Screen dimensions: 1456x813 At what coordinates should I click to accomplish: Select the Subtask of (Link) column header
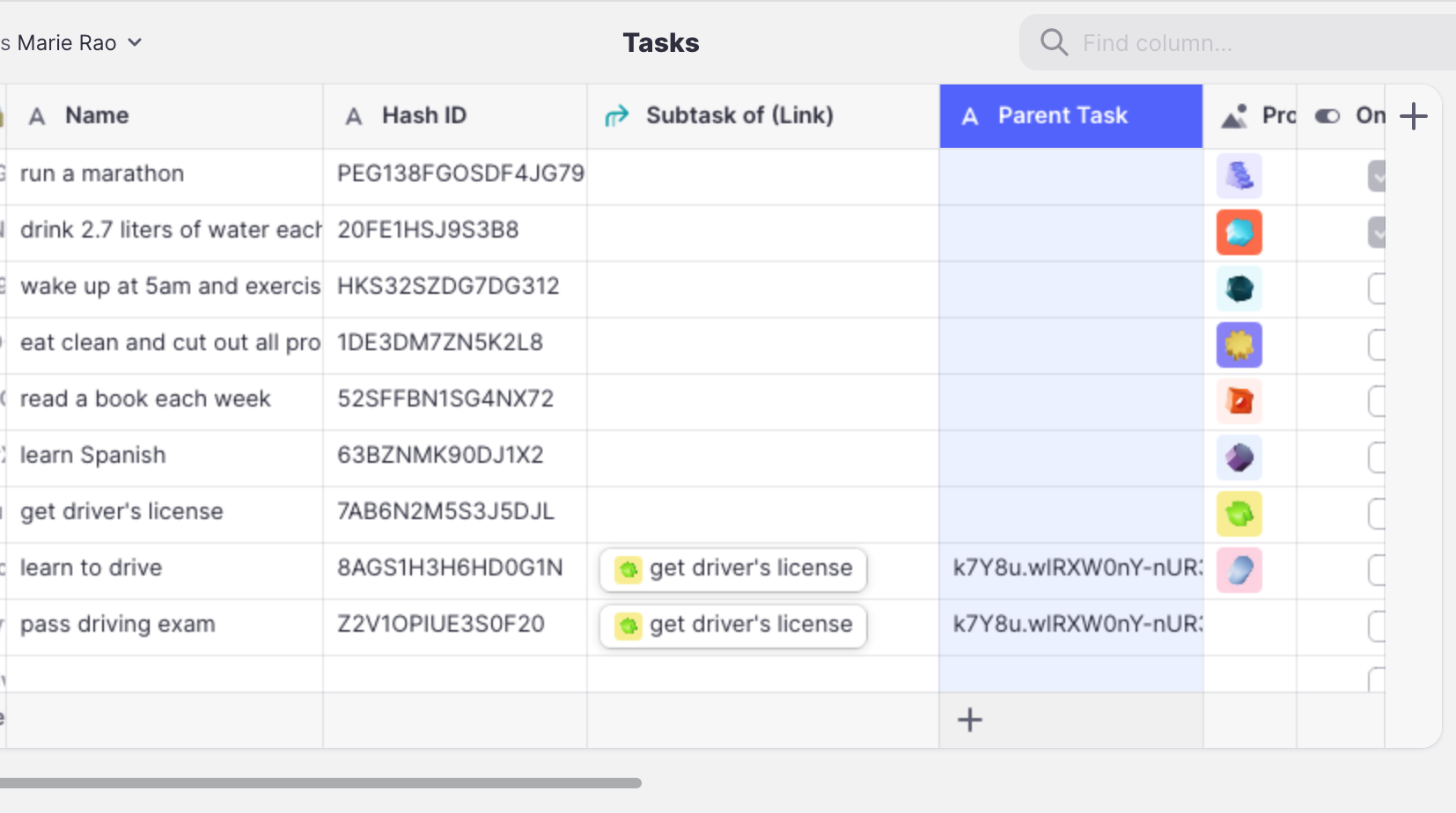point(763,116)
